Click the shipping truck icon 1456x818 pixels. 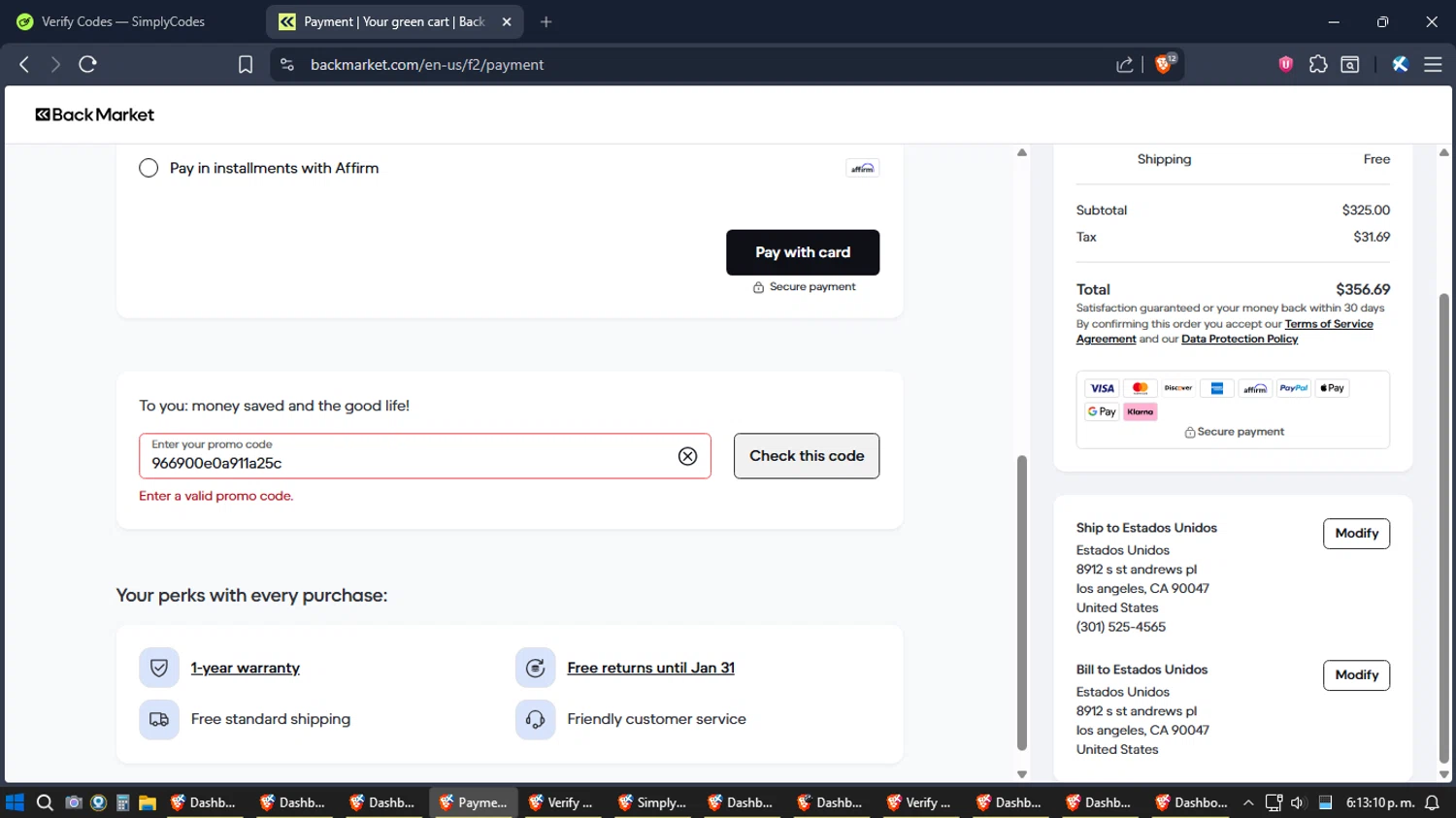pos(159,720)
